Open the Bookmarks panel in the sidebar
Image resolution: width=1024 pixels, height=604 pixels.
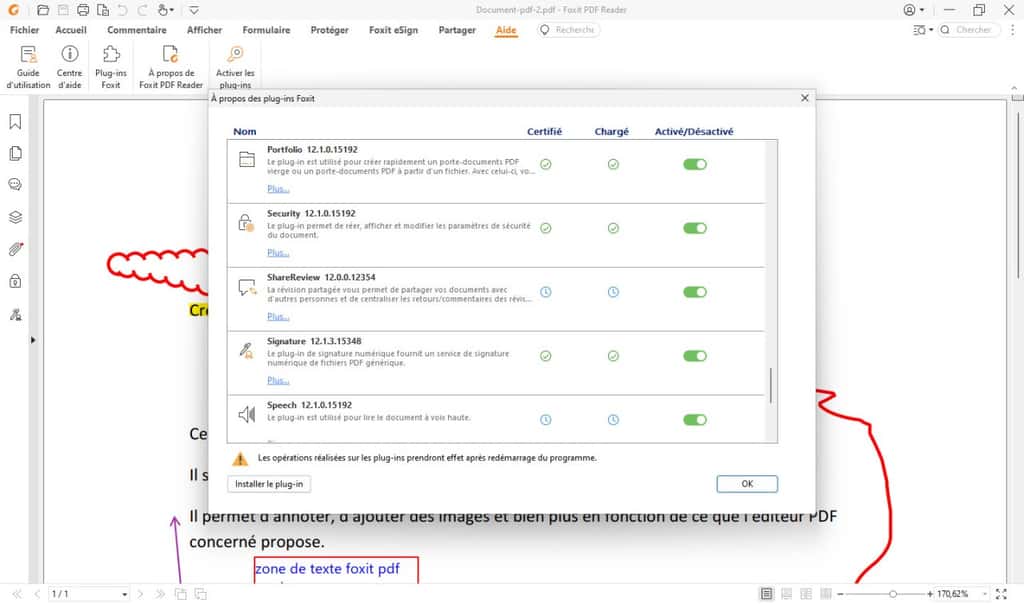(x=14, y=122)
